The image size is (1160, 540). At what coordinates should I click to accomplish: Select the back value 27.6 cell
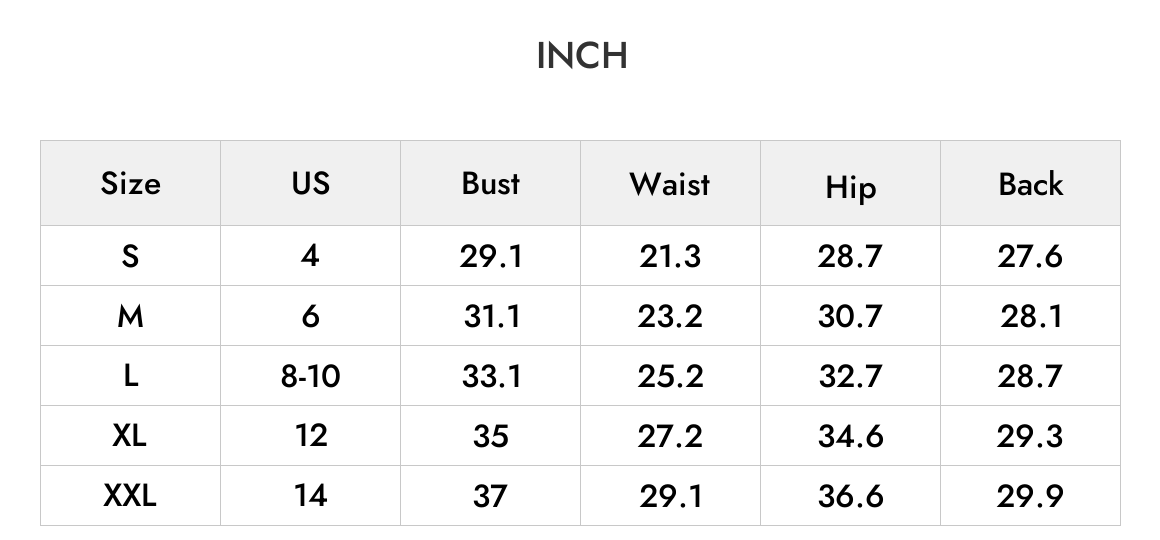[1031, 256]
